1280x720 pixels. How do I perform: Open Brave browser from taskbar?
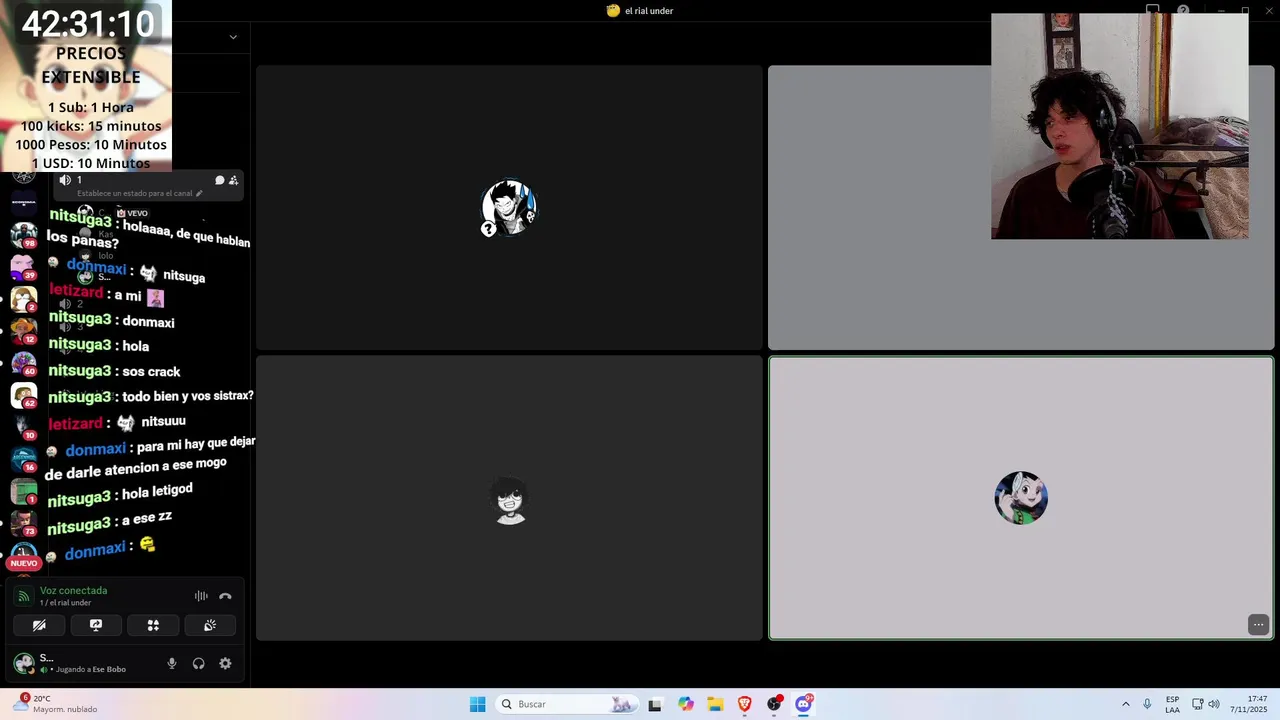click(744, 704)
